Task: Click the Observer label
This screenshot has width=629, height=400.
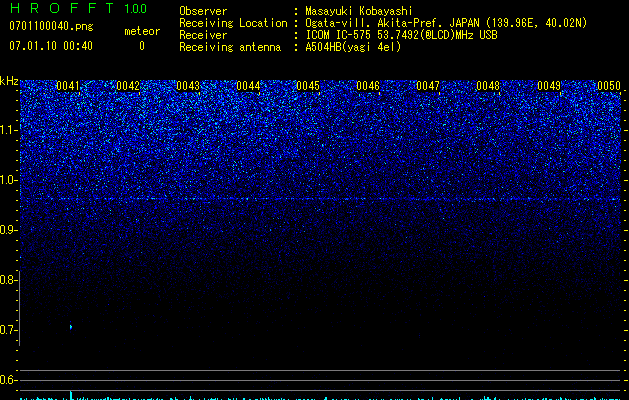Action: [x=203, y=11]
